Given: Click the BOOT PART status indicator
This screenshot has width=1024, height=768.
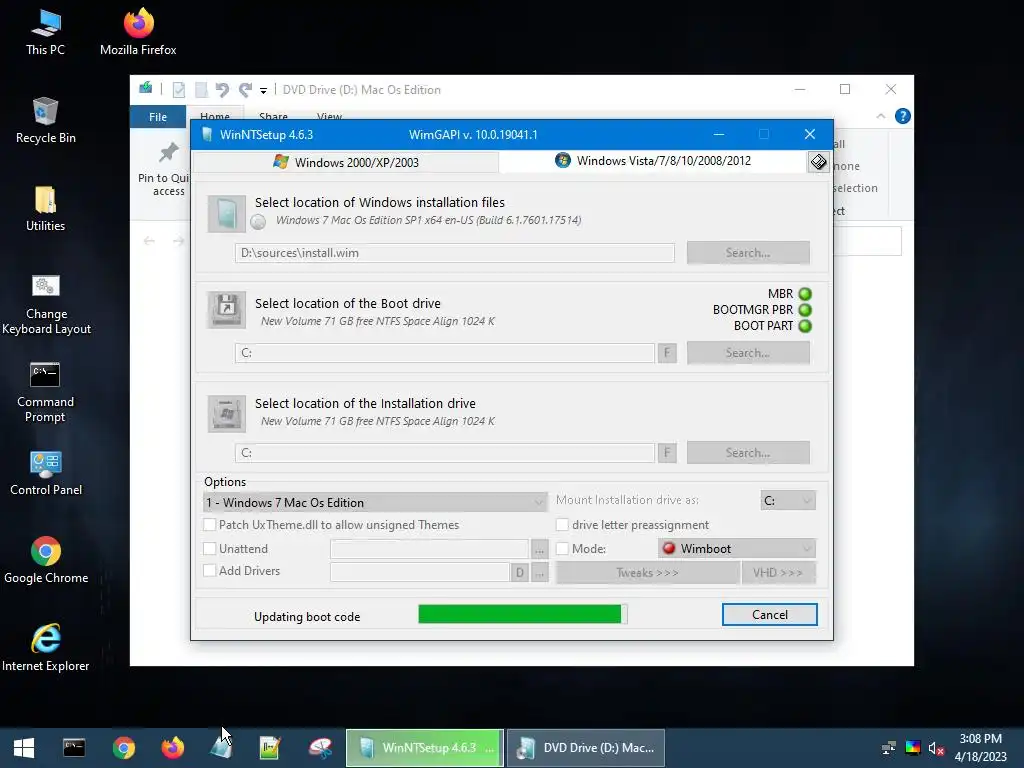Looking at the screenshot, I should tap(805, 326).
